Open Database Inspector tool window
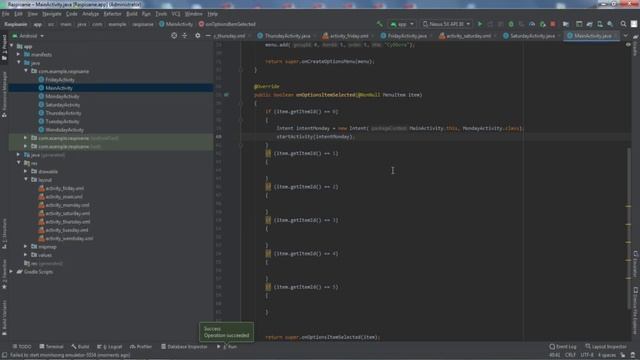640x360 pixels. pos(184,347)
